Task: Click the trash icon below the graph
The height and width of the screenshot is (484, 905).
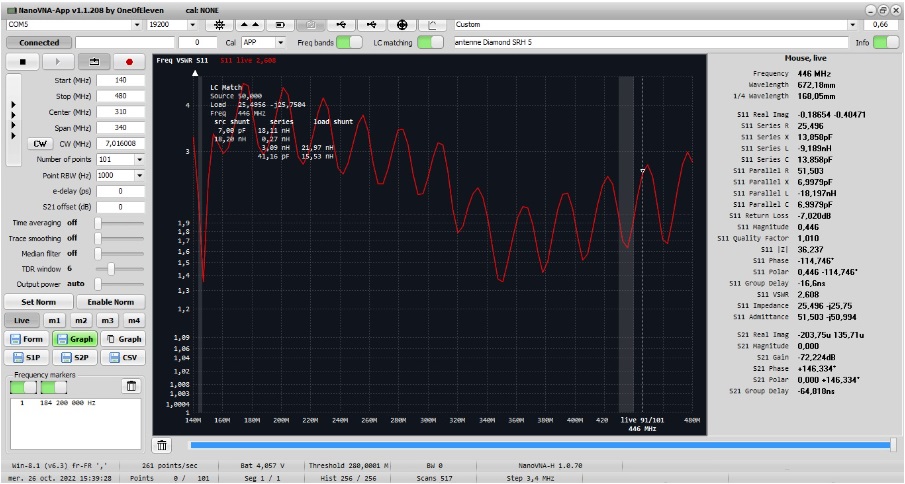Action: pos(164,444)
